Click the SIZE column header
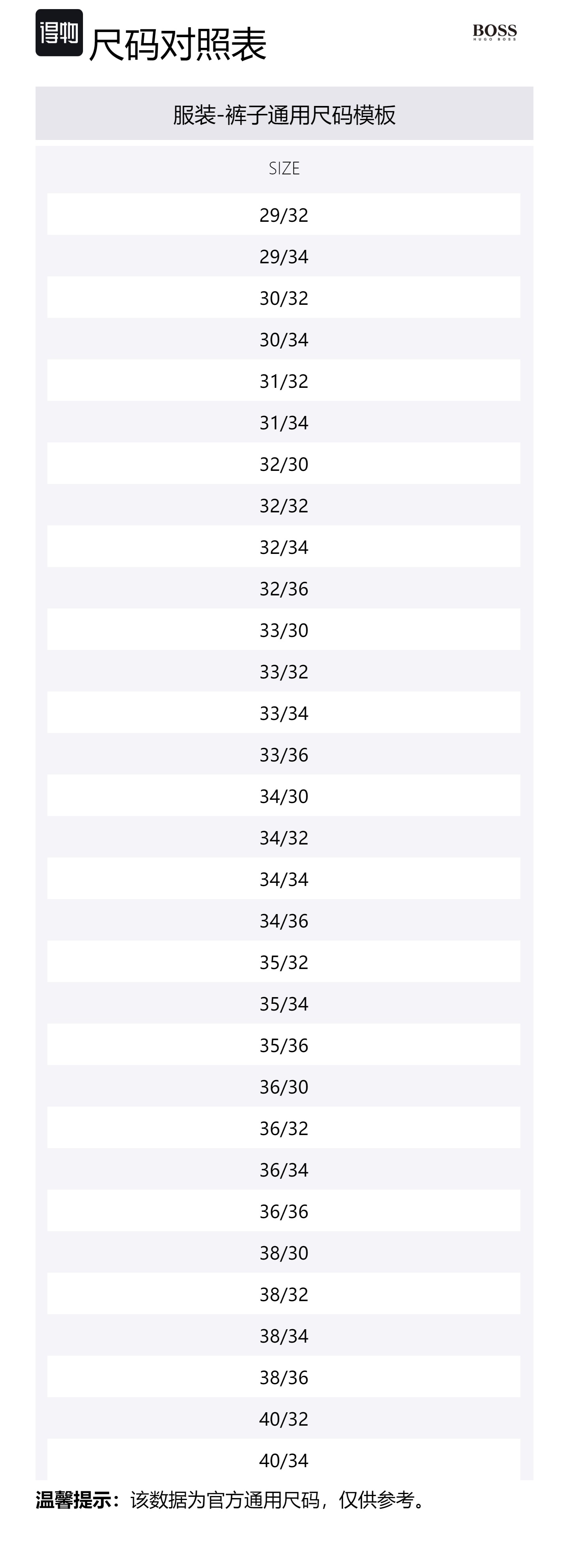 point(284,168)
